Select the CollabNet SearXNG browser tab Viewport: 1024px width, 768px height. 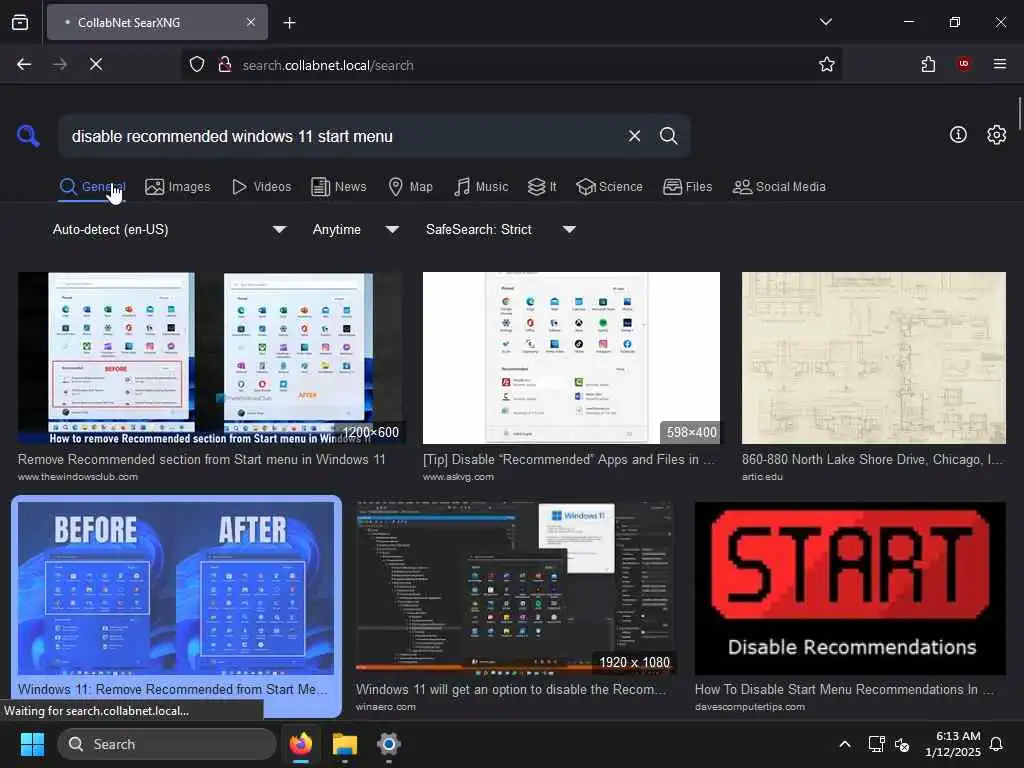(157, 22)
